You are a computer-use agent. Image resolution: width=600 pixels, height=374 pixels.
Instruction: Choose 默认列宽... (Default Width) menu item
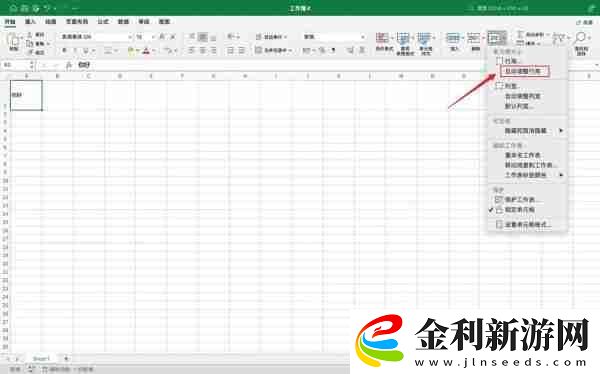[527, 106]
